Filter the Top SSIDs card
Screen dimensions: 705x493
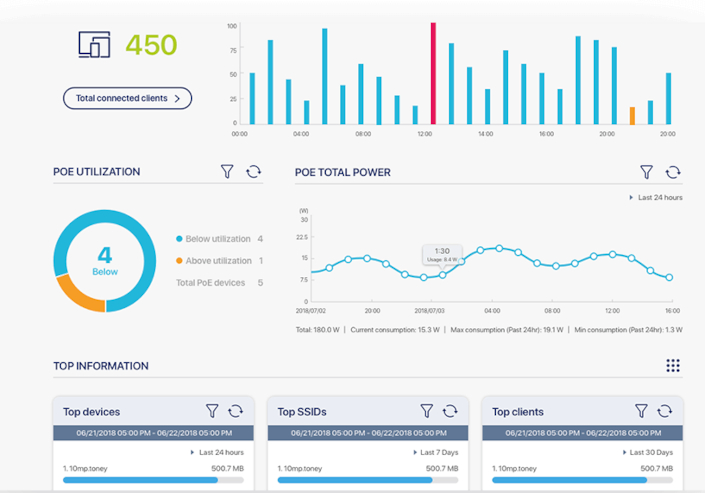click(x=427, y=411)
